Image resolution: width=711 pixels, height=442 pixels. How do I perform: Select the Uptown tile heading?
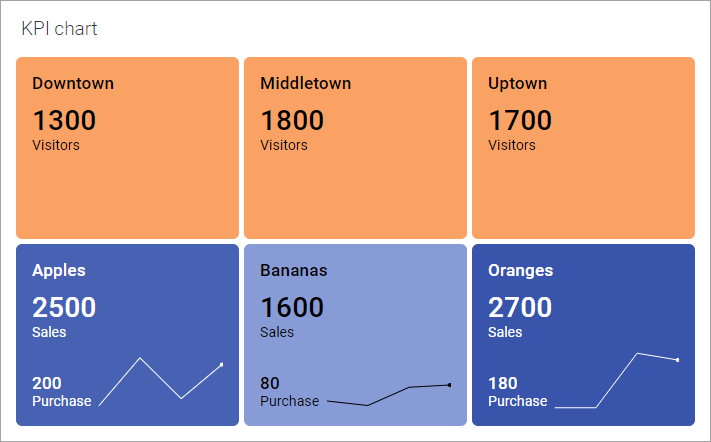pos(517,84)
